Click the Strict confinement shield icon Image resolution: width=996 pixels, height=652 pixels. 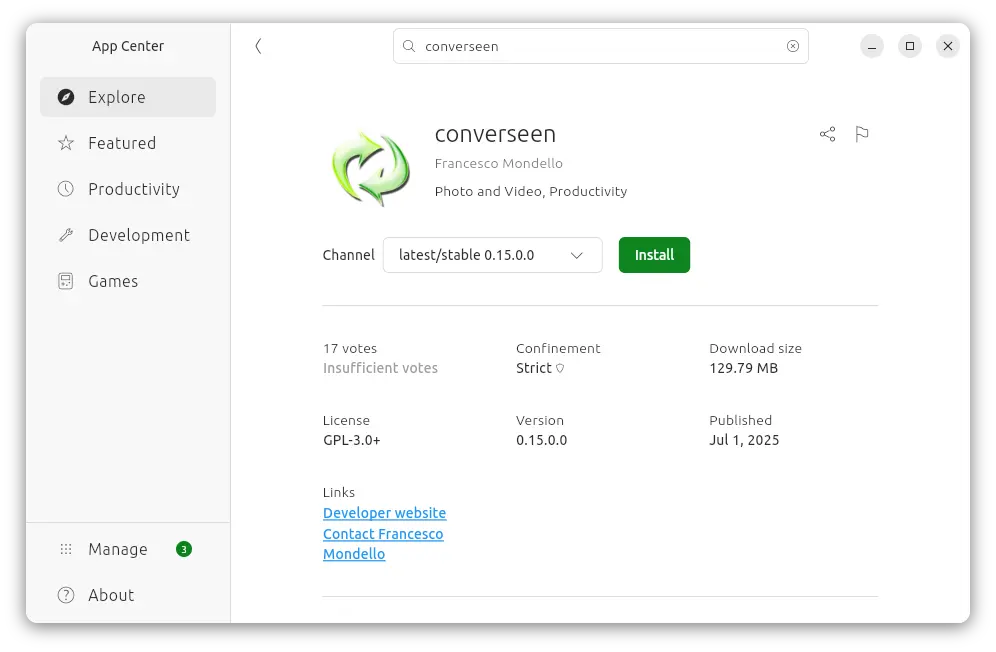click(560, 368)
